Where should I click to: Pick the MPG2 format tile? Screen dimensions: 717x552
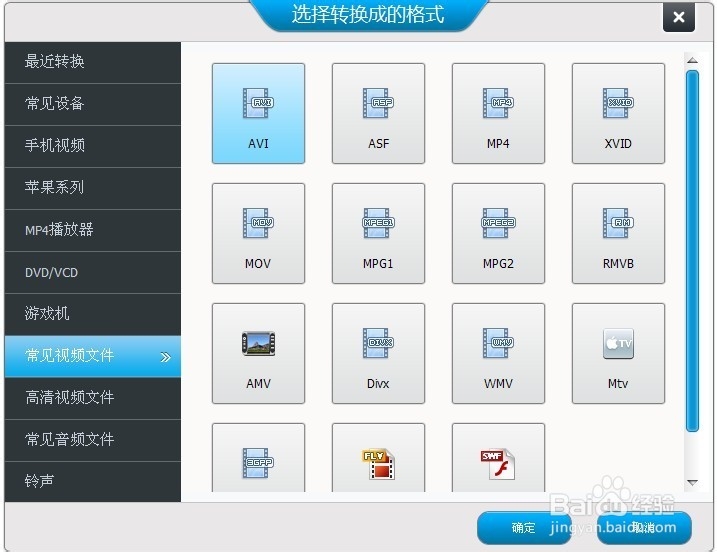coord(498,233)
